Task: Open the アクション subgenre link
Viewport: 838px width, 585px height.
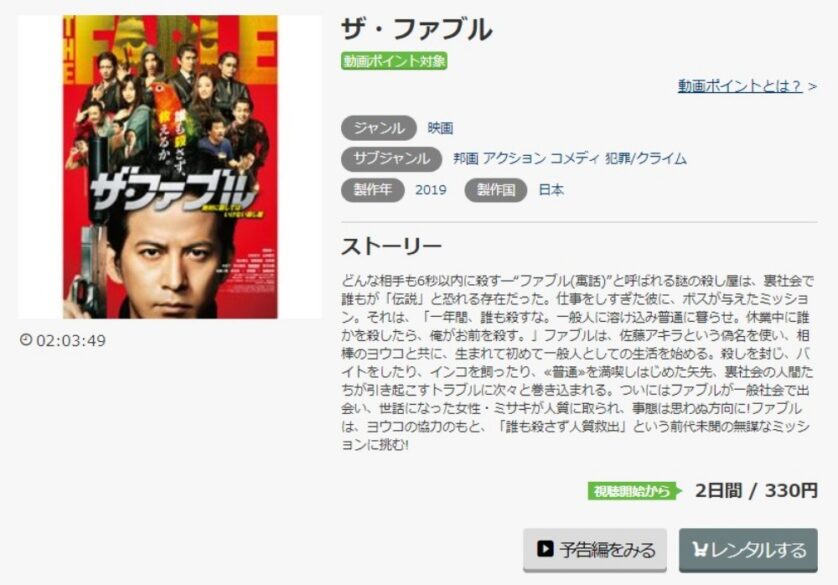Action: pos(514,159)
